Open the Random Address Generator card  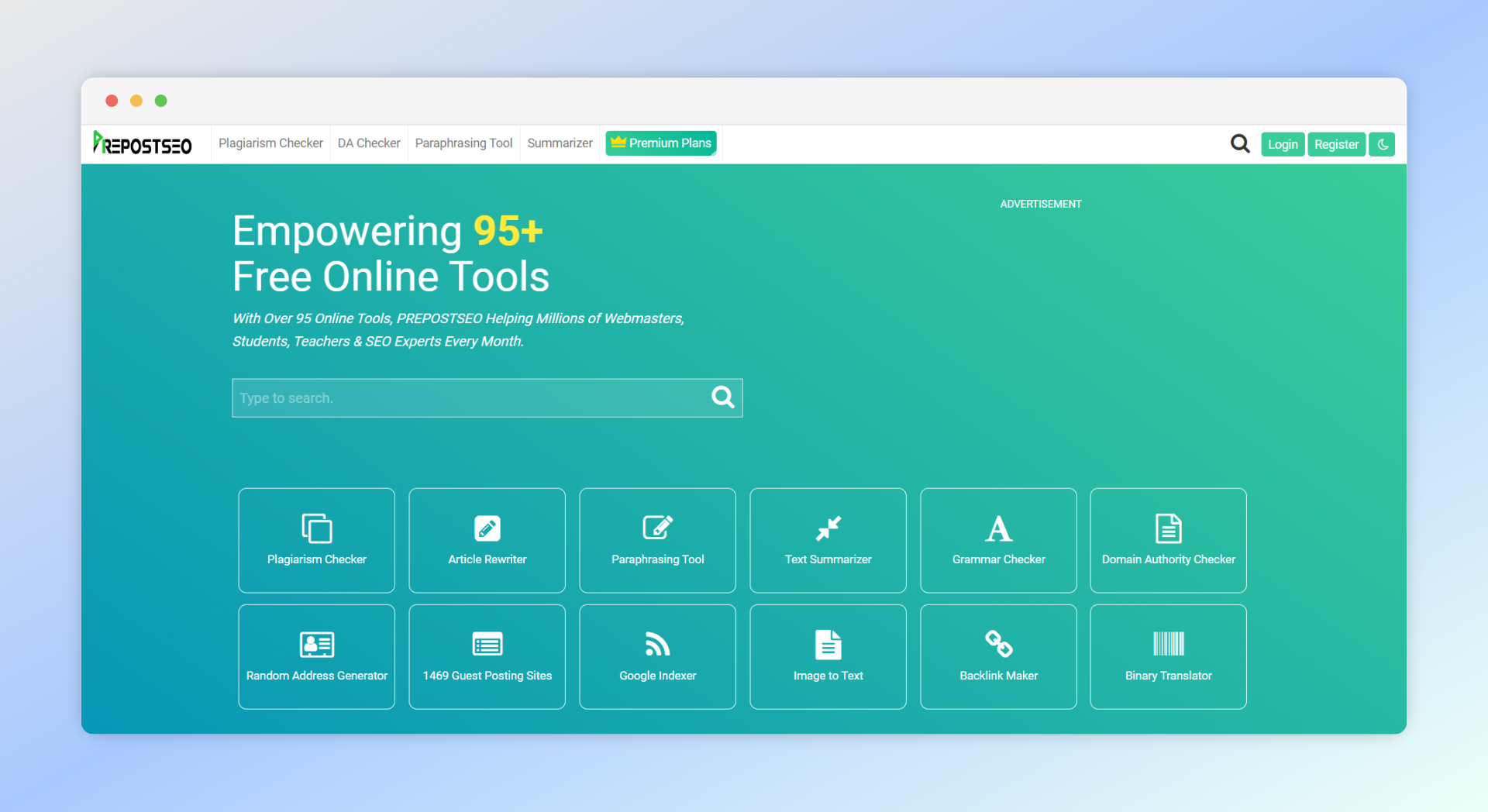[x=316, y=656]
